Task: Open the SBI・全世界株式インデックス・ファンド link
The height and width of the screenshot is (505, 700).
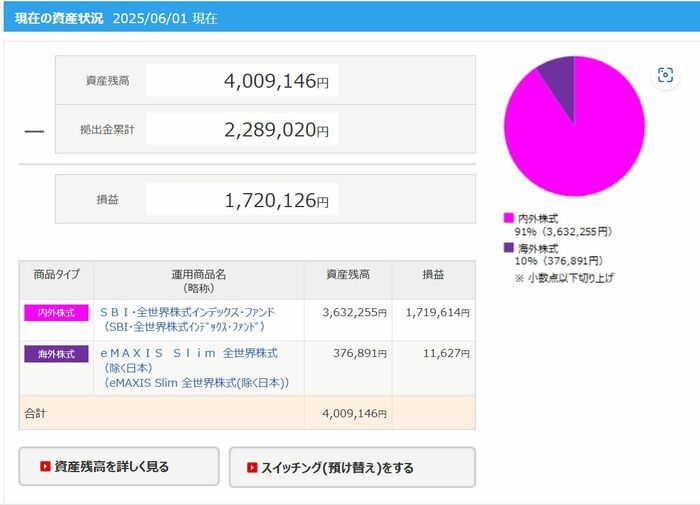Action: click(x=187, y=312)
